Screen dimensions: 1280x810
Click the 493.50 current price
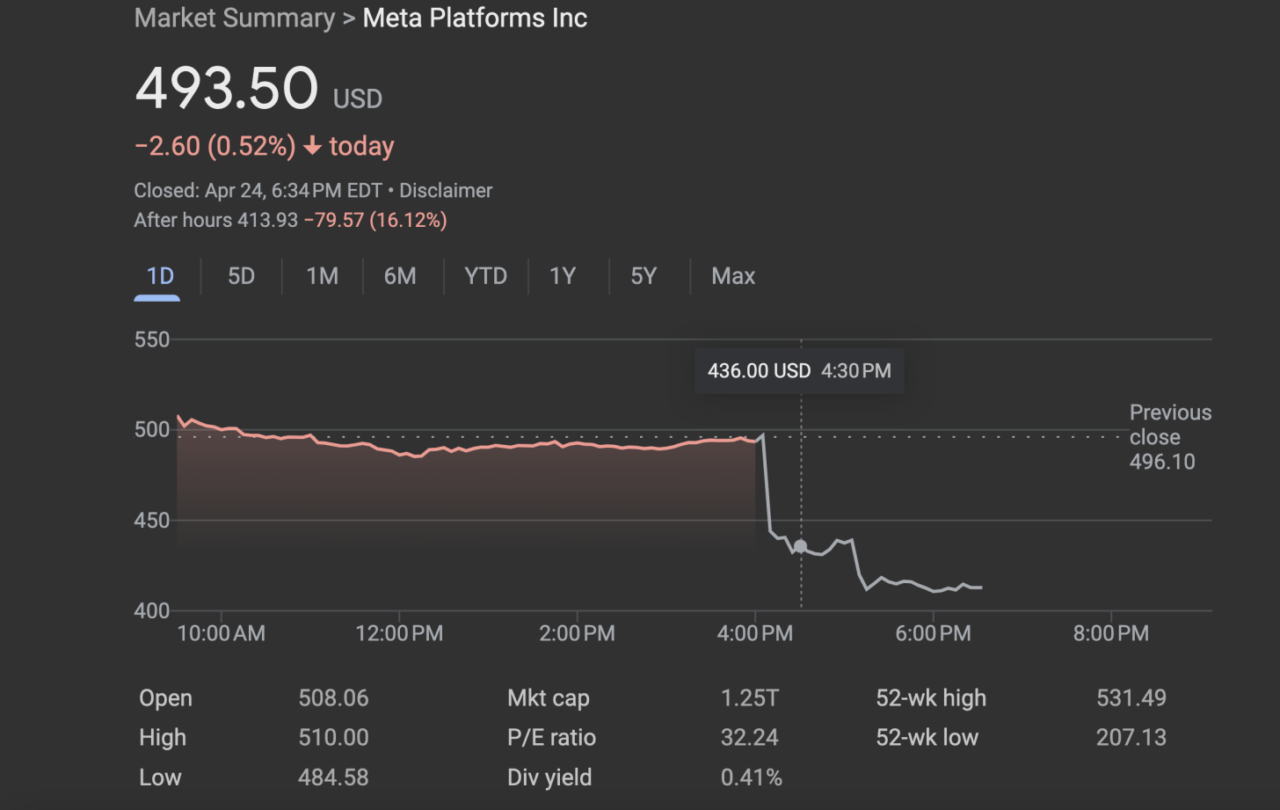(x=227, y=88)
